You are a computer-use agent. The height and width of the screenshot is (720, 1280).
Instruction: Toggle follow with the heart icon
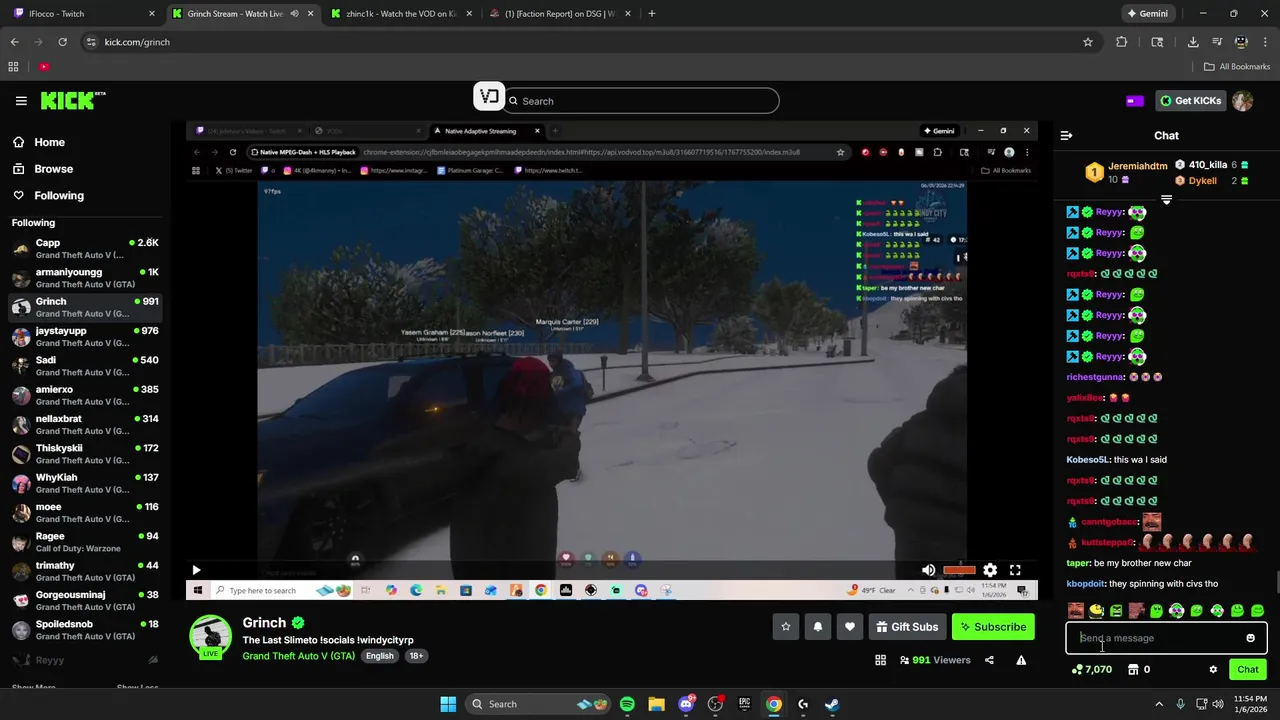850,627
